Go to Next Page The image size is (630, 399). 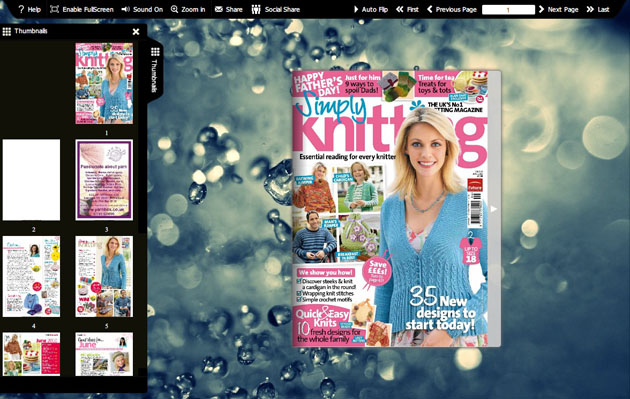558,9
